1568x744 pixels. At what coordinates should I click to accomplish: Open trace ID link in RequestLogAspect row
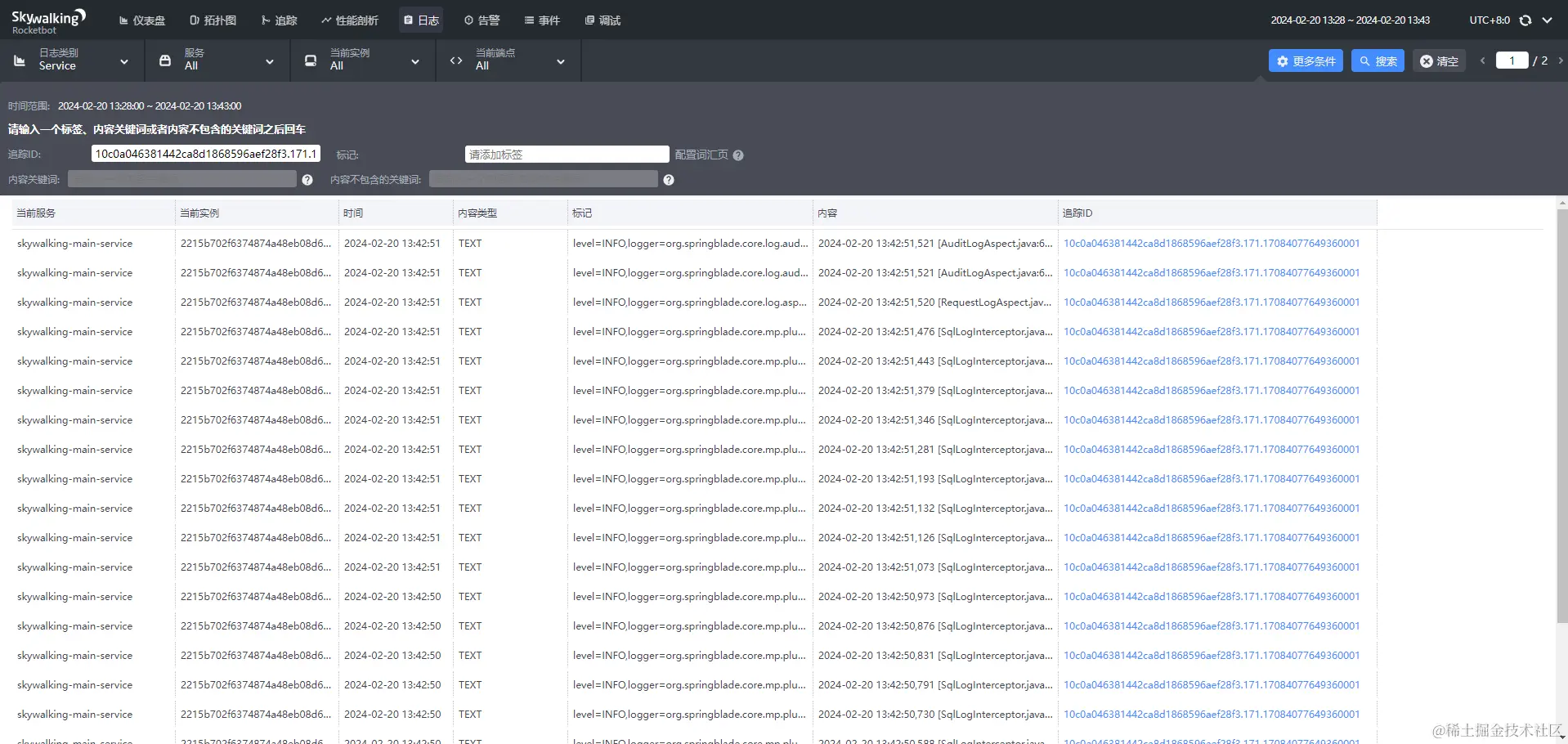click(x=1212, y=303)
